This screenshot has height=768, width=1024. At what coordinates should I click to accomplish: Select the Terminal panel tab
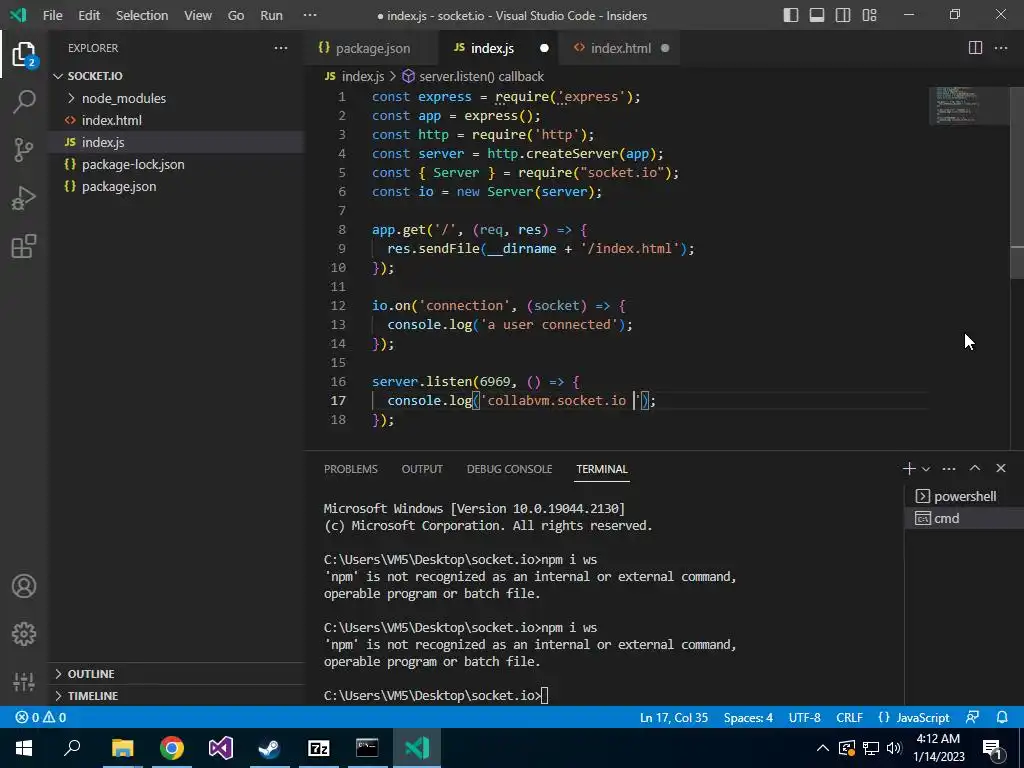(x=601, y=469)
